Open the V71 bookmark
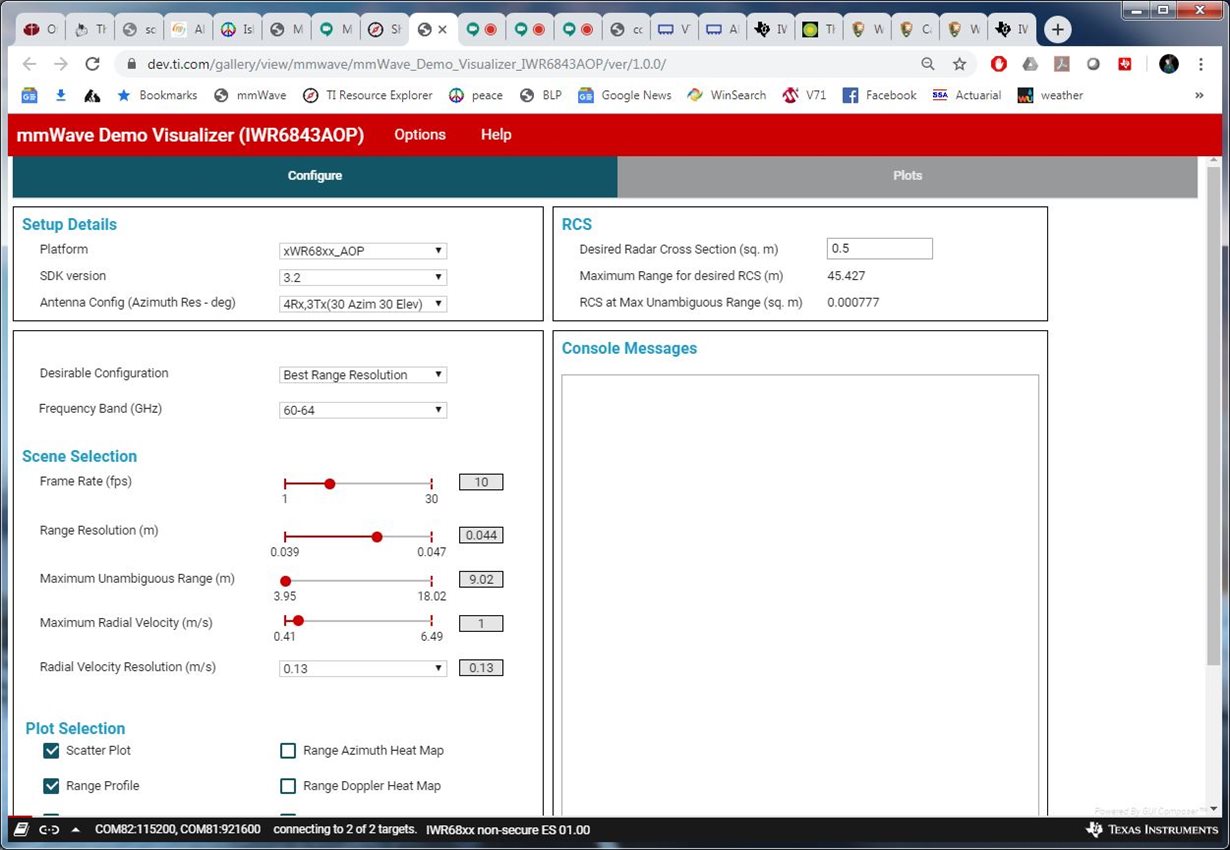This screenshot has height=850, width=1230. [804, 95]
